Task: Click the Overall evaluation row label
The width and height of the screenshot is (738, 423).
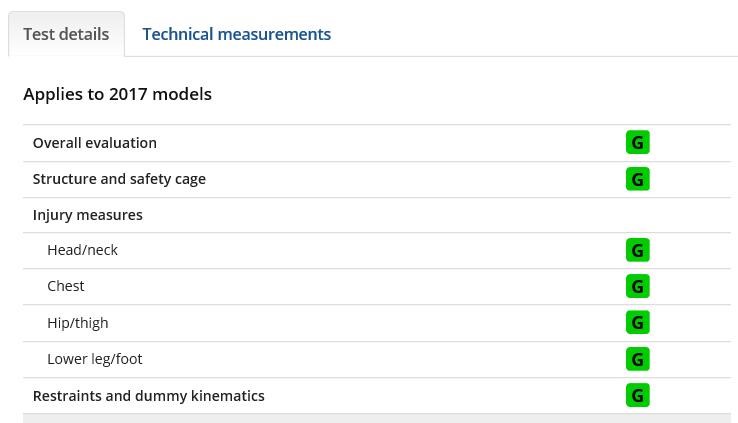Action: (x=95, y=143)
